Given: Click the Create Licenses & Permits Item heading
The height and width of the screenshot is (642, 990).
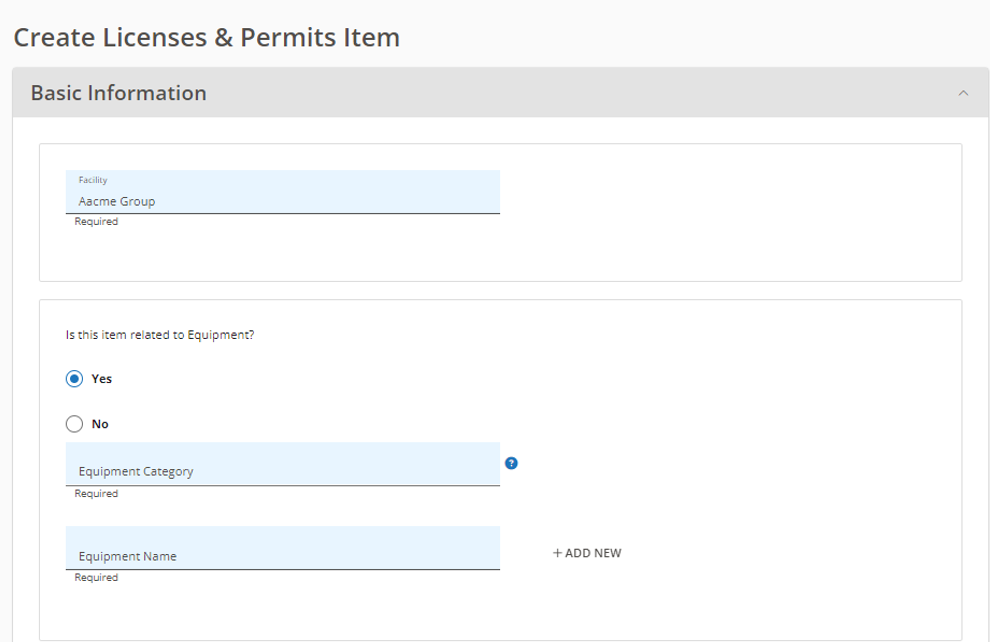Looking at the screenshot, I should [x=206, y=37].
